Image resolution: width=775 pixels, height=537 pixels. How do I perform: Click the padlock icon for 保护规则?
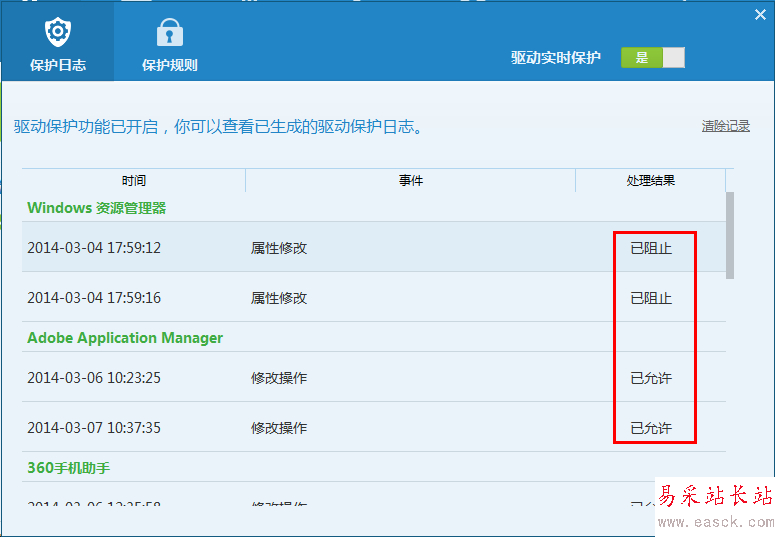coord(170,32)
